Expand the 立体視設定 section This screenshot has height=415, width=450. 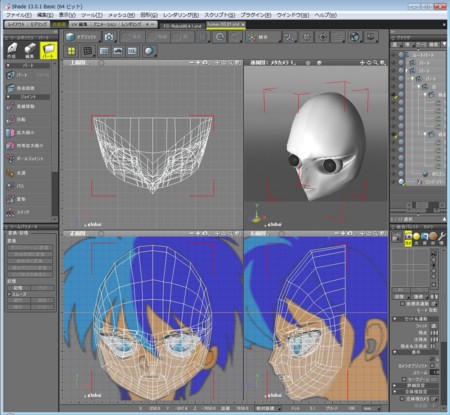coord(416,392)
